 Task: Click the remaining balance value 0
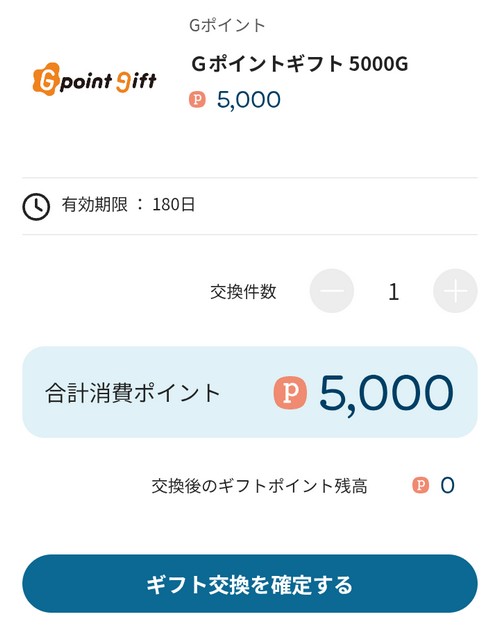447,485
